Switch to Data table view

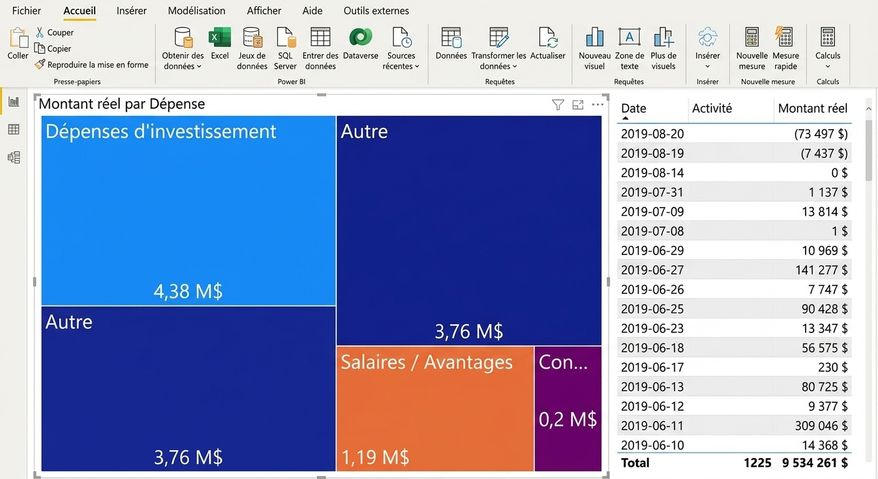click(14, 129)
